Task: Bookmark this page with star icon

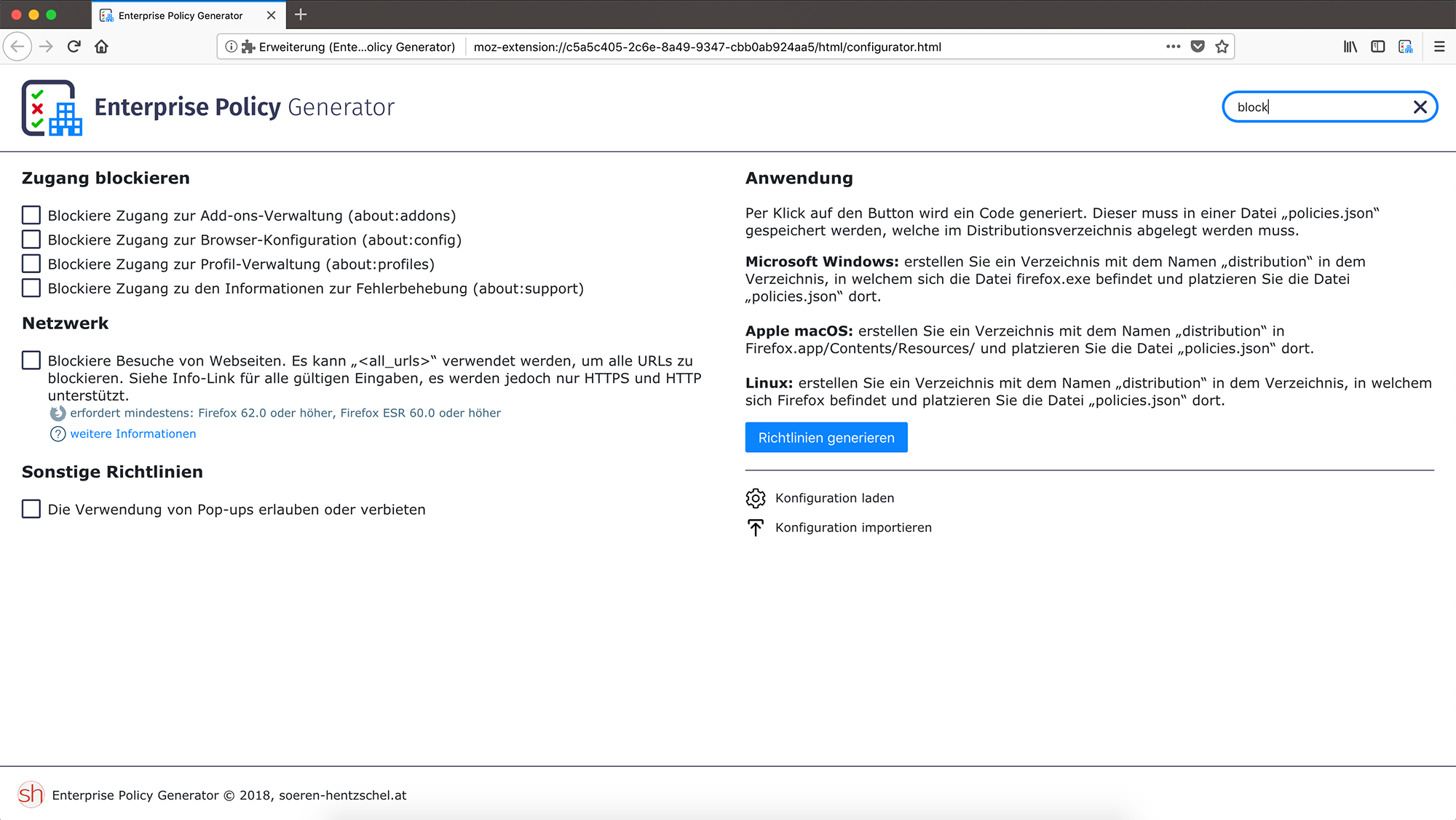Action: pos(1222,47)
